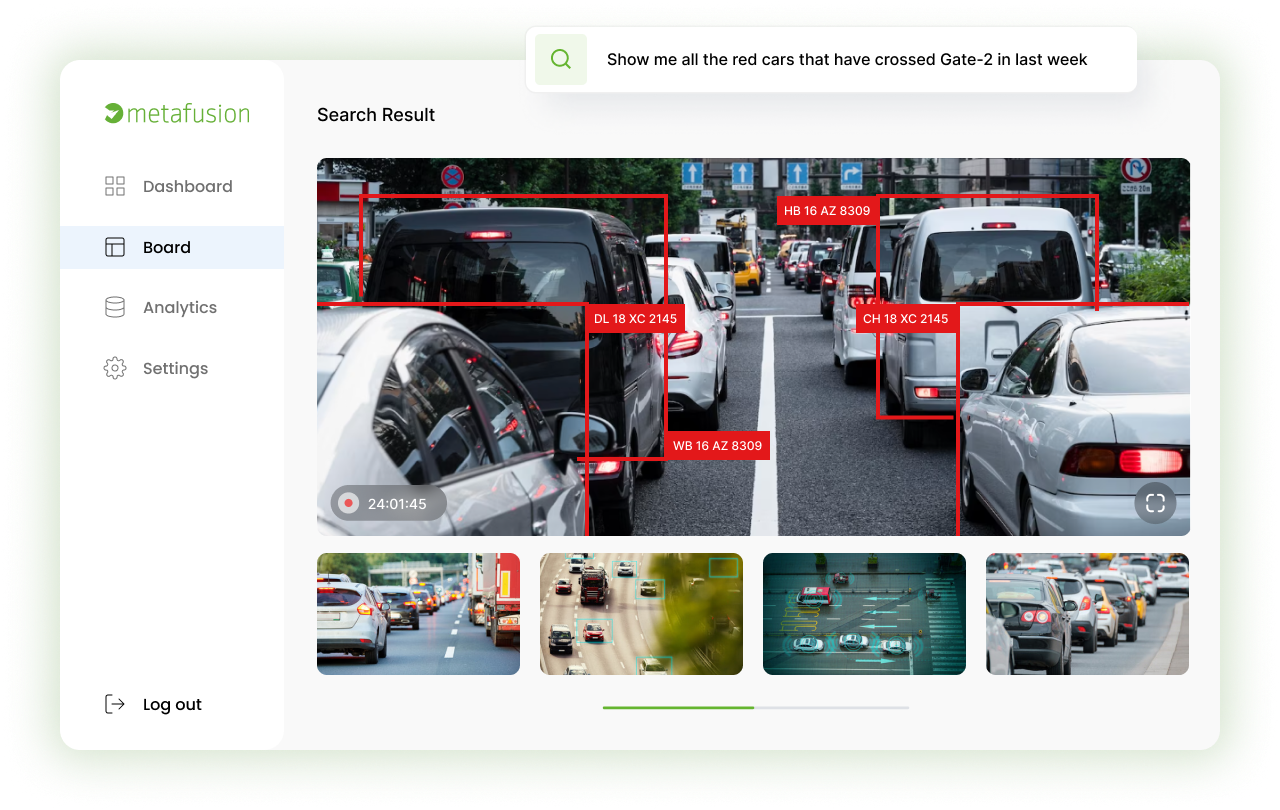Select license plate tag HB 16 AZ 8309
Screen dimensions: 1280x810
coord(827,211)
